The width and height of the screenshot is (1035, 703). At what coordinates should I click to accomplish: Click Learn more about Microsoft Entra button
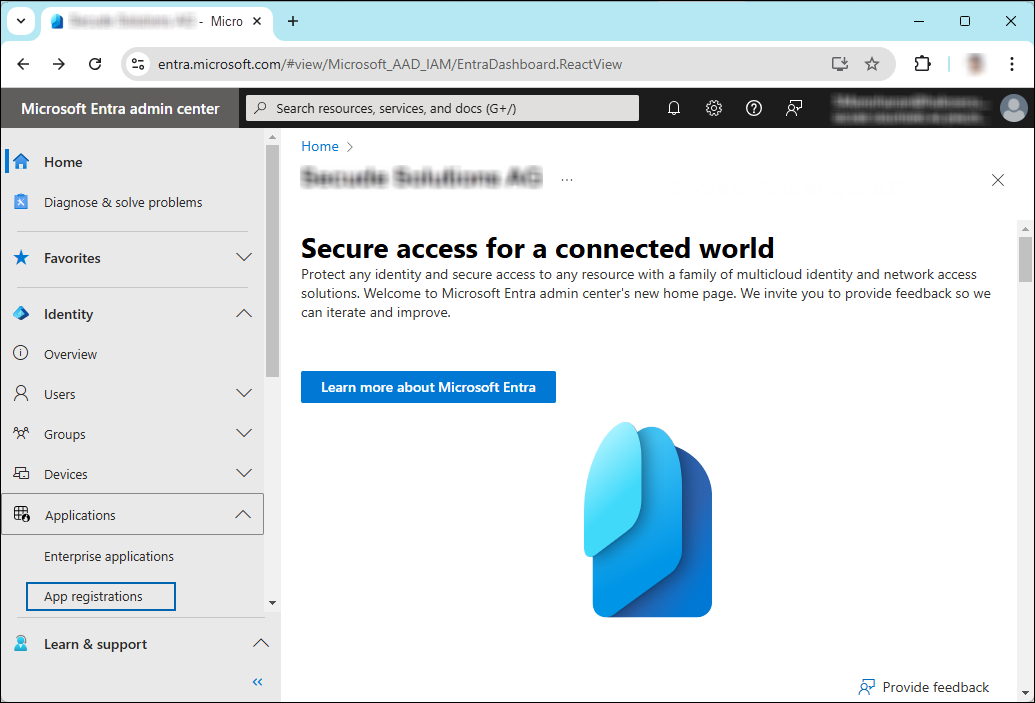(428, 387)
